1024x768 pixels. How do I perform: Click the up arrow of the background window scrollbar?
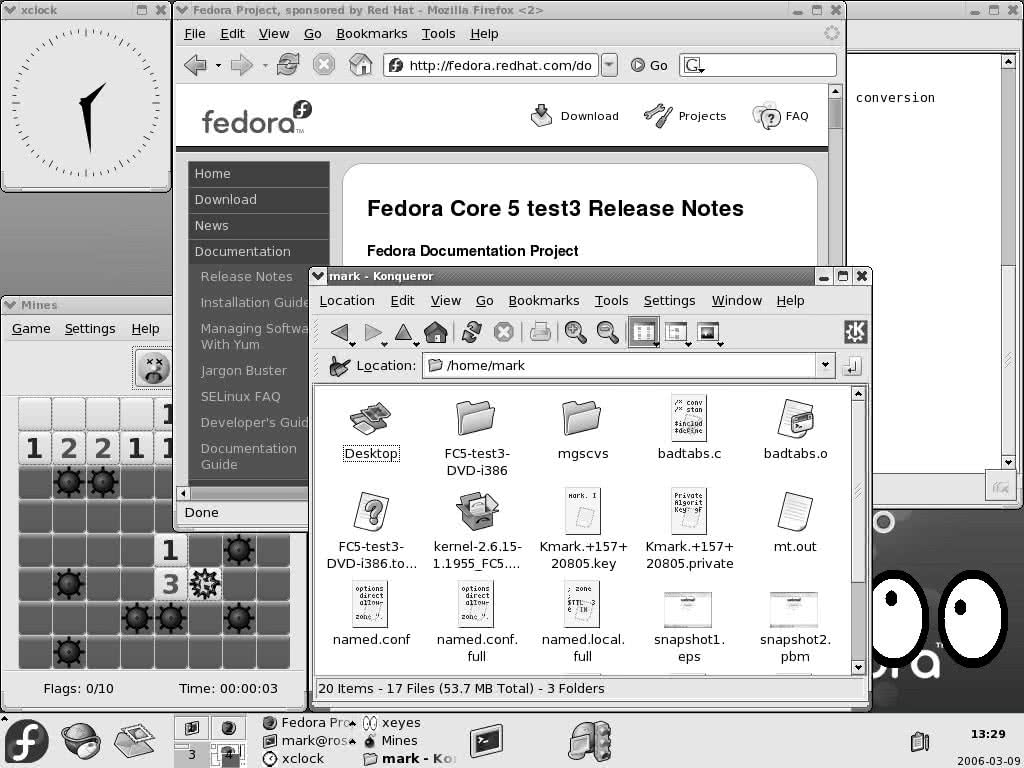[x=1008, y=61]
